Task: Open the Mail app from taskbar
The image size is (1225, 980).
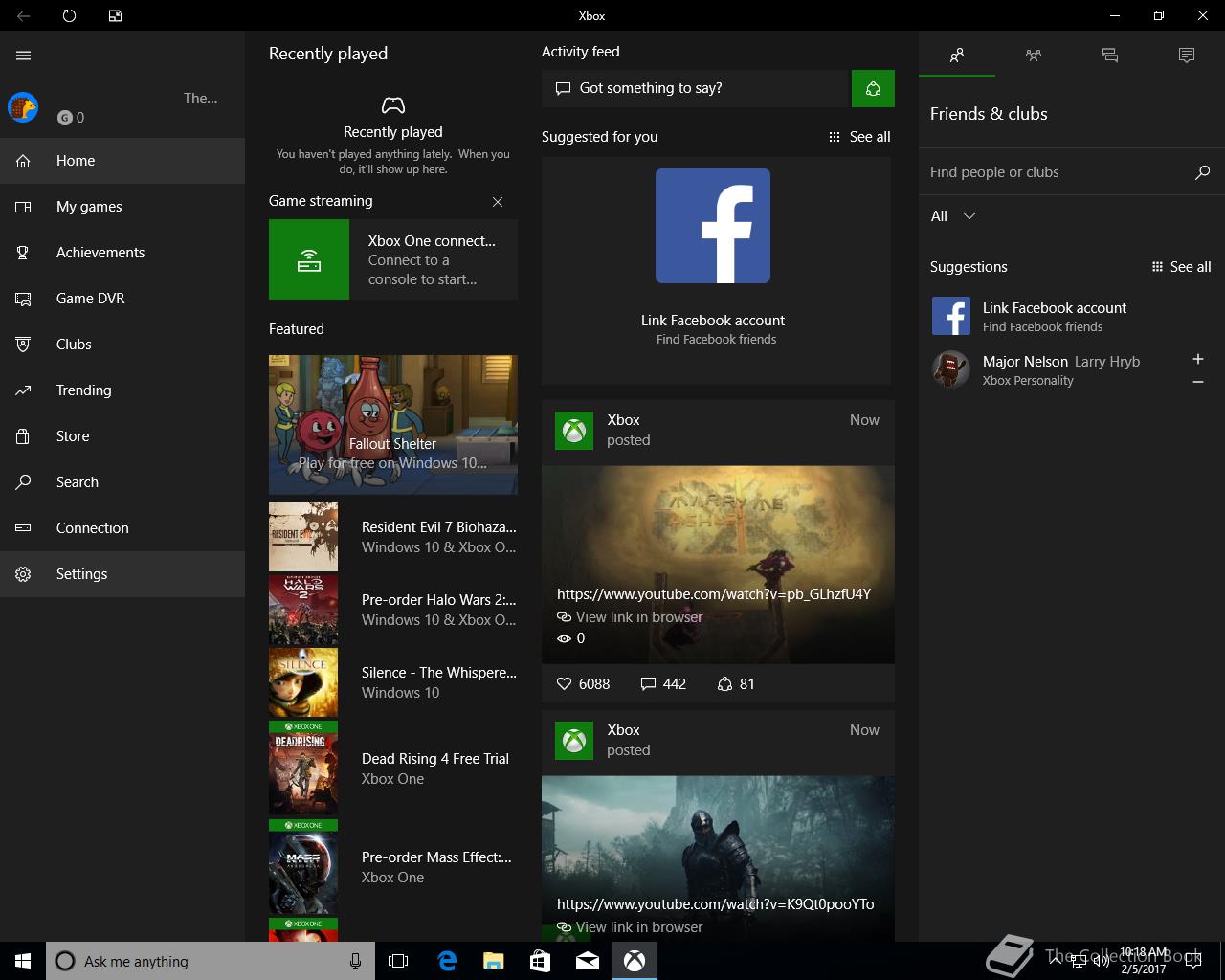Action: click(x=588, y=961)
